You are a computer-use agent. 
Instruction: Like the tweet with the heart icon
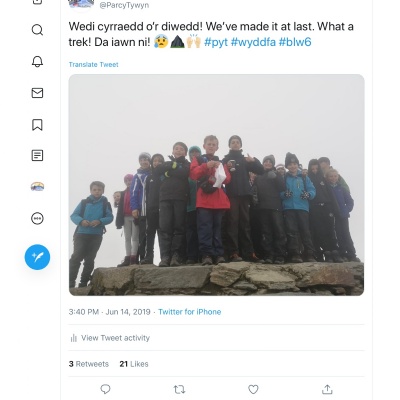pyautogui.click(x=253, y=389)
